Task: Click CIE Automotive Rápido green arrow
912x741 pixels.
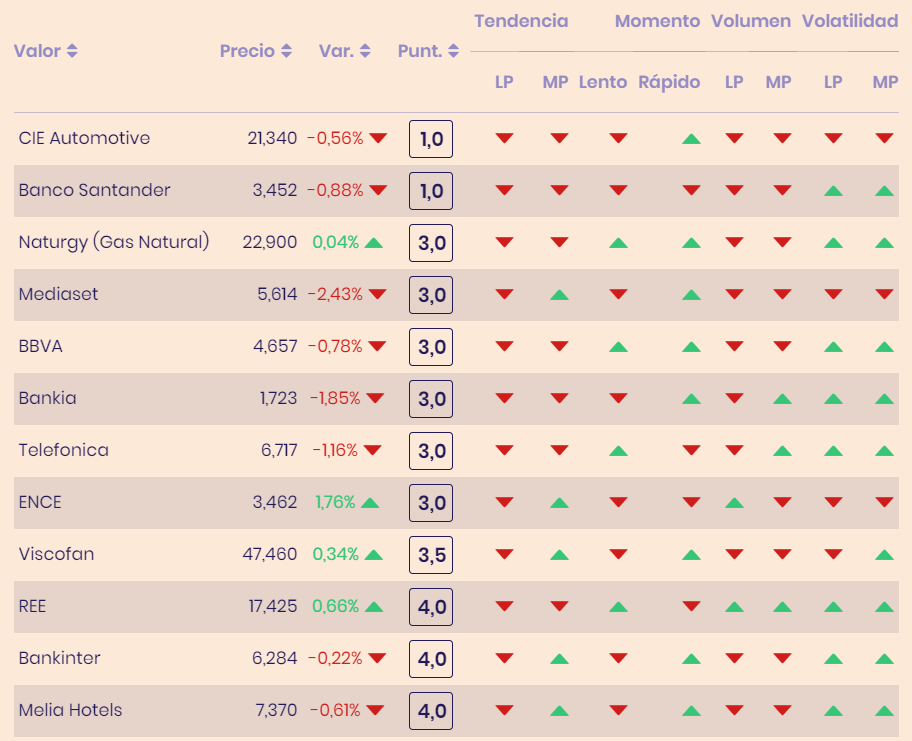Action: pos(691,138)
